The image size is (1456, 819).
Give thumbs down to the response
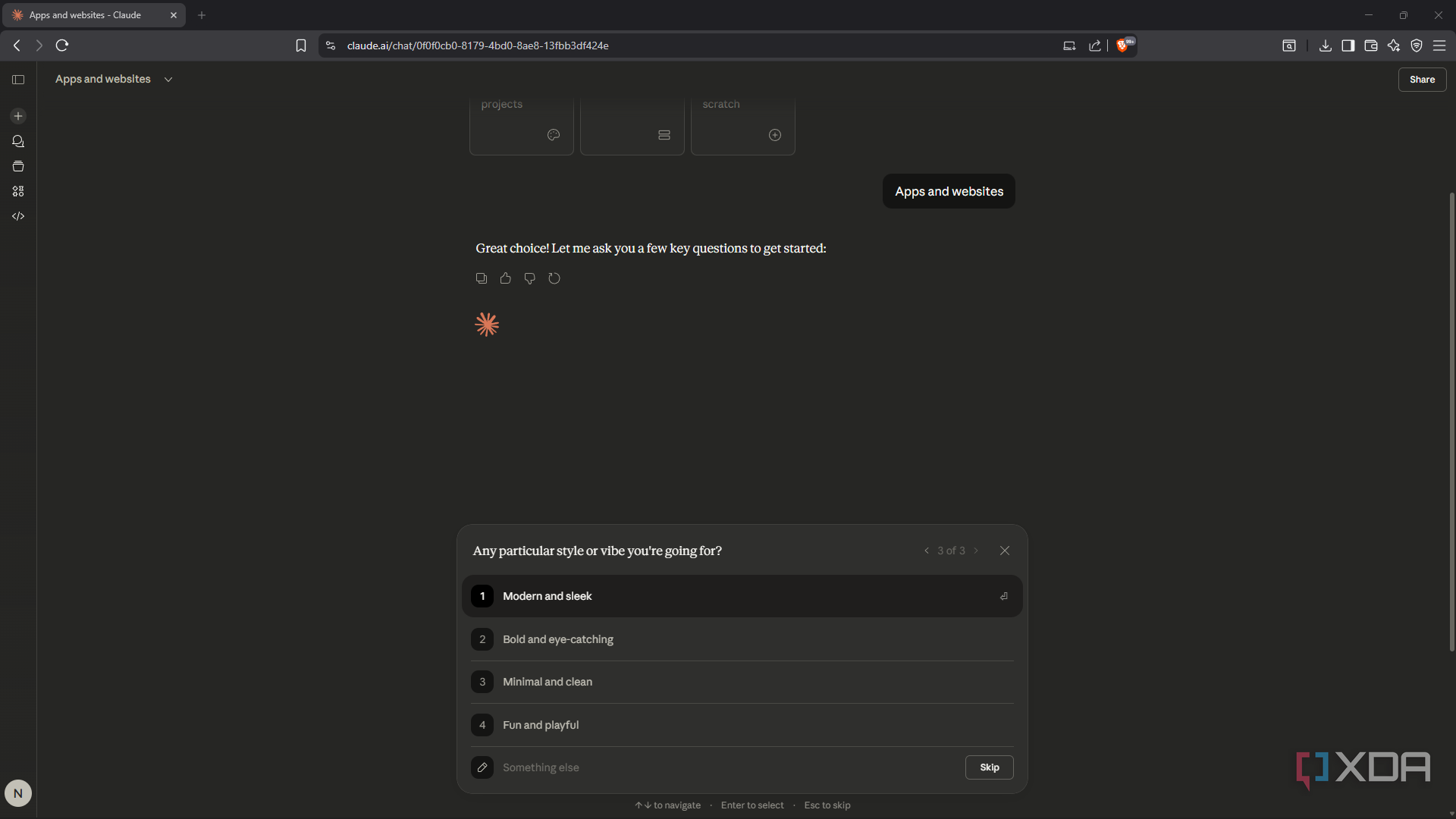click(x=530, y=278)
